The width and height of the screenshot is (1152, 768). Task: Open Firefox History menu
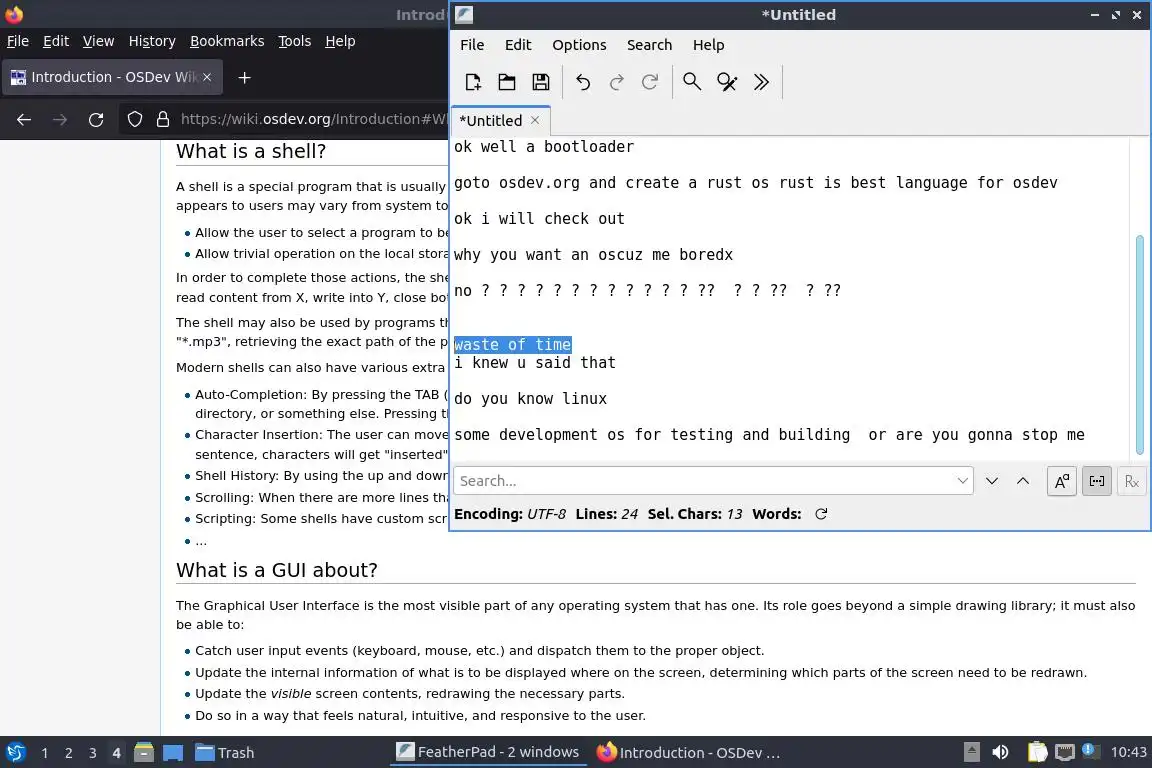152,41
